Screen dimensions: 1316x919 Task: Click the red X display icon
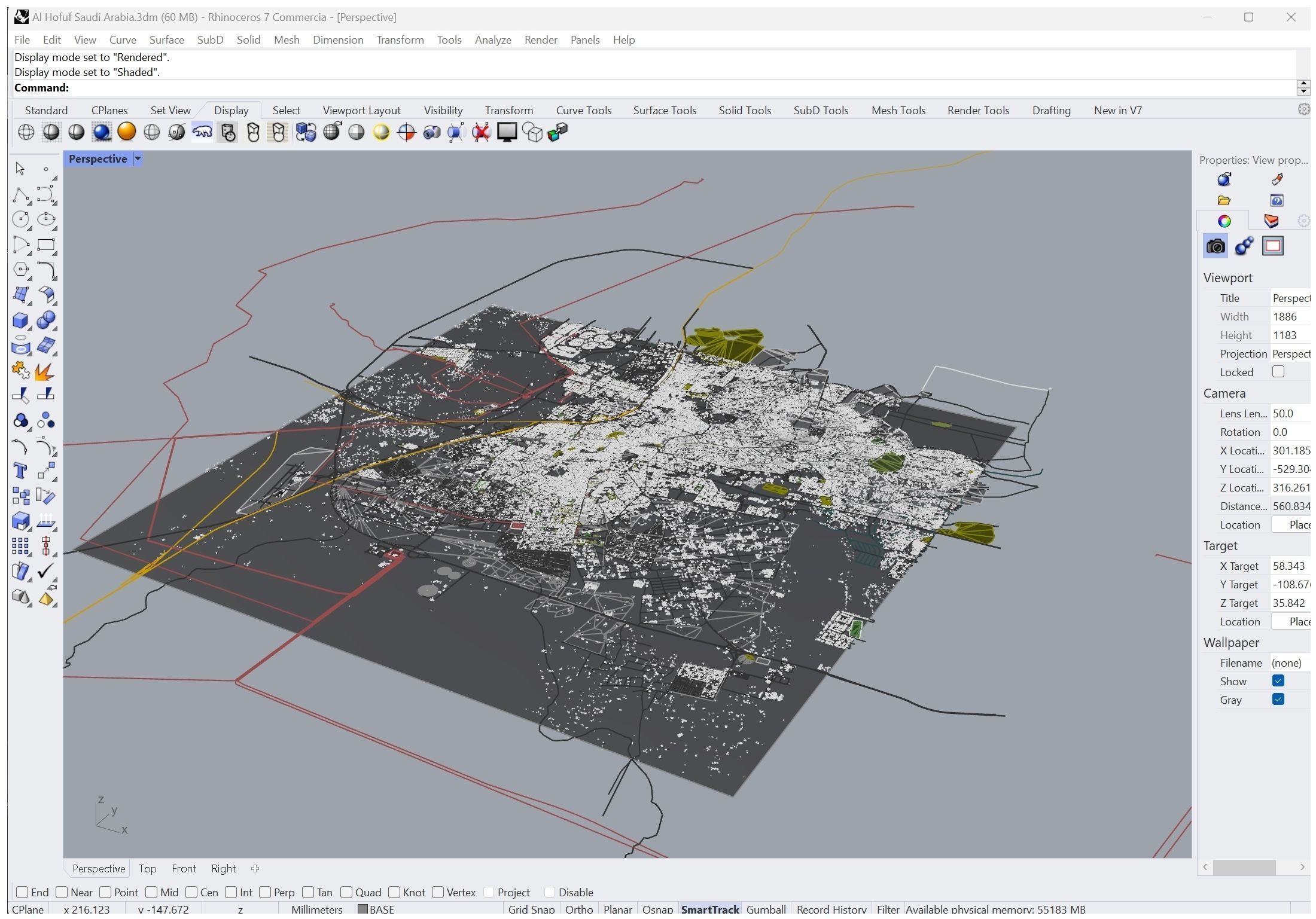(482, 132)
